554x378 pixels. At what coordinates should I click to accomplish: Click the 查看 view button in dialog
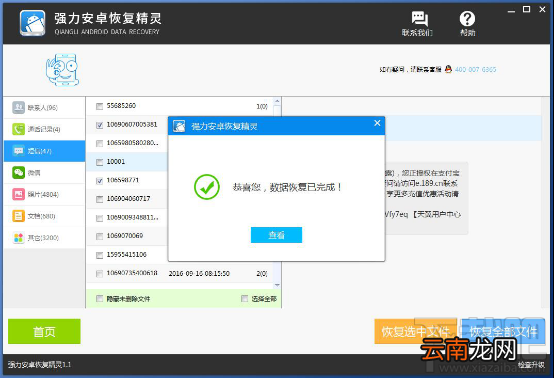276,235
